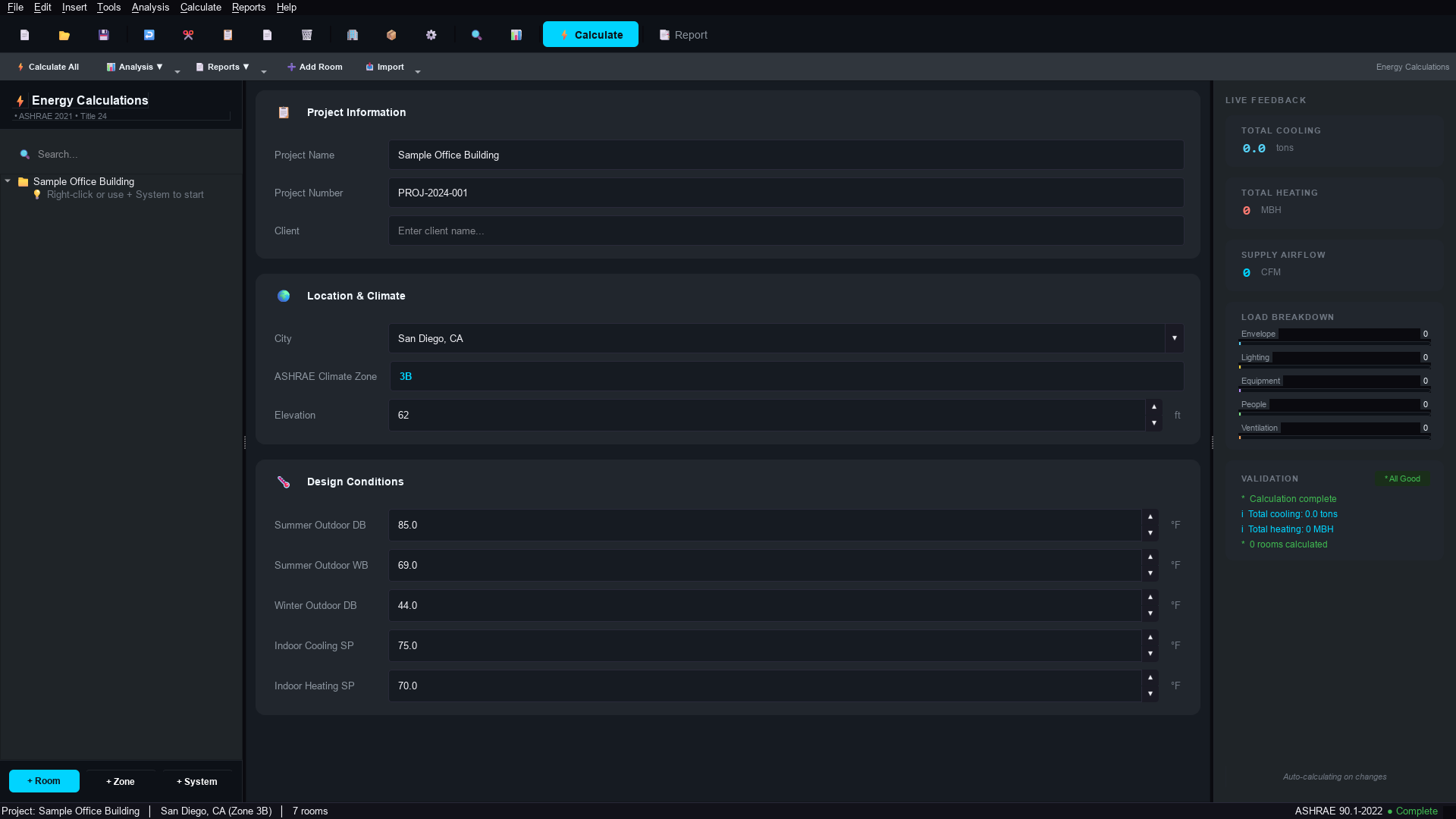Image resolution: width=1456 pixels, height=819 pixels.
Task: Open the Calculate menu in the menu bar
Action: [201, 7]
